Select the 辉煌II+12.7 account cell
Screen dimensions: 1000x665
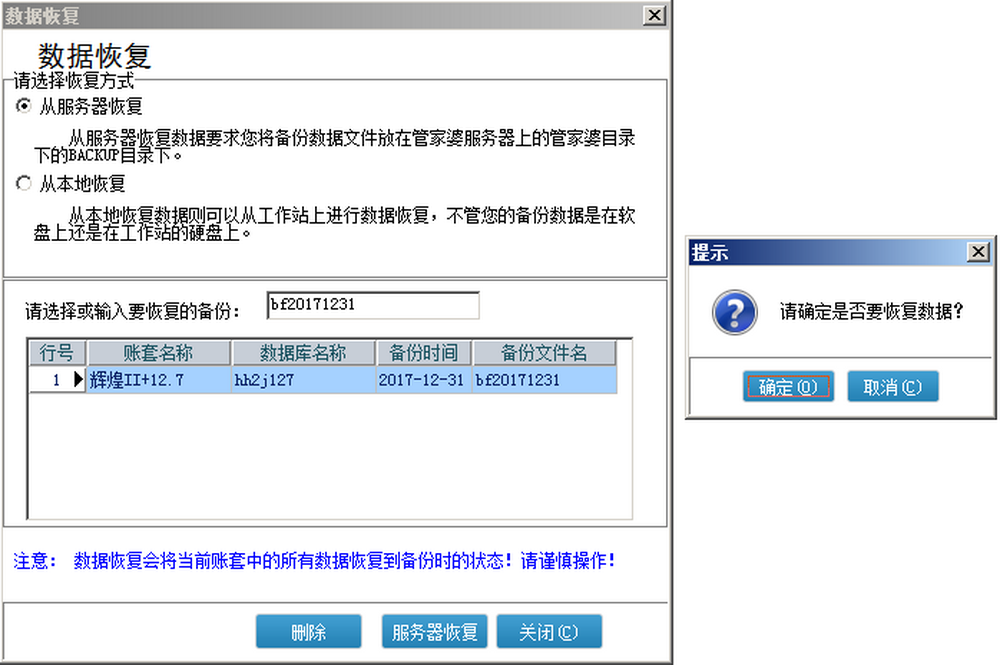click(159, 380)
